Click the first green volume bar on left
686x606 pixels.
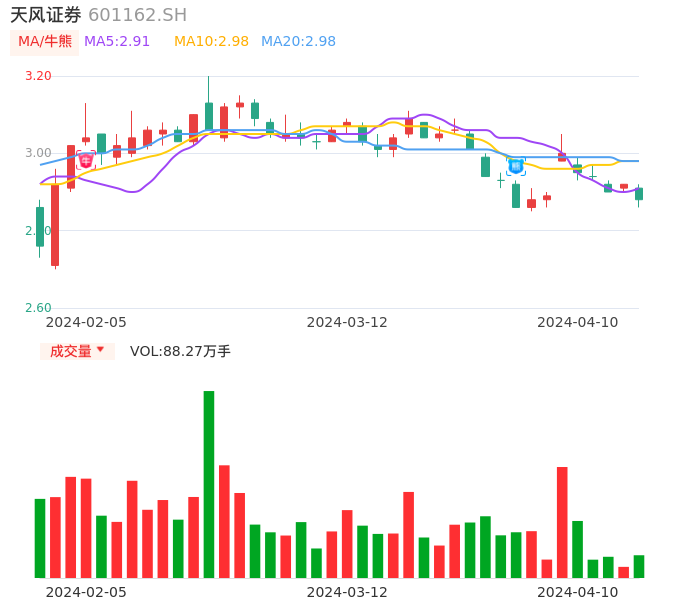point(40,538)
